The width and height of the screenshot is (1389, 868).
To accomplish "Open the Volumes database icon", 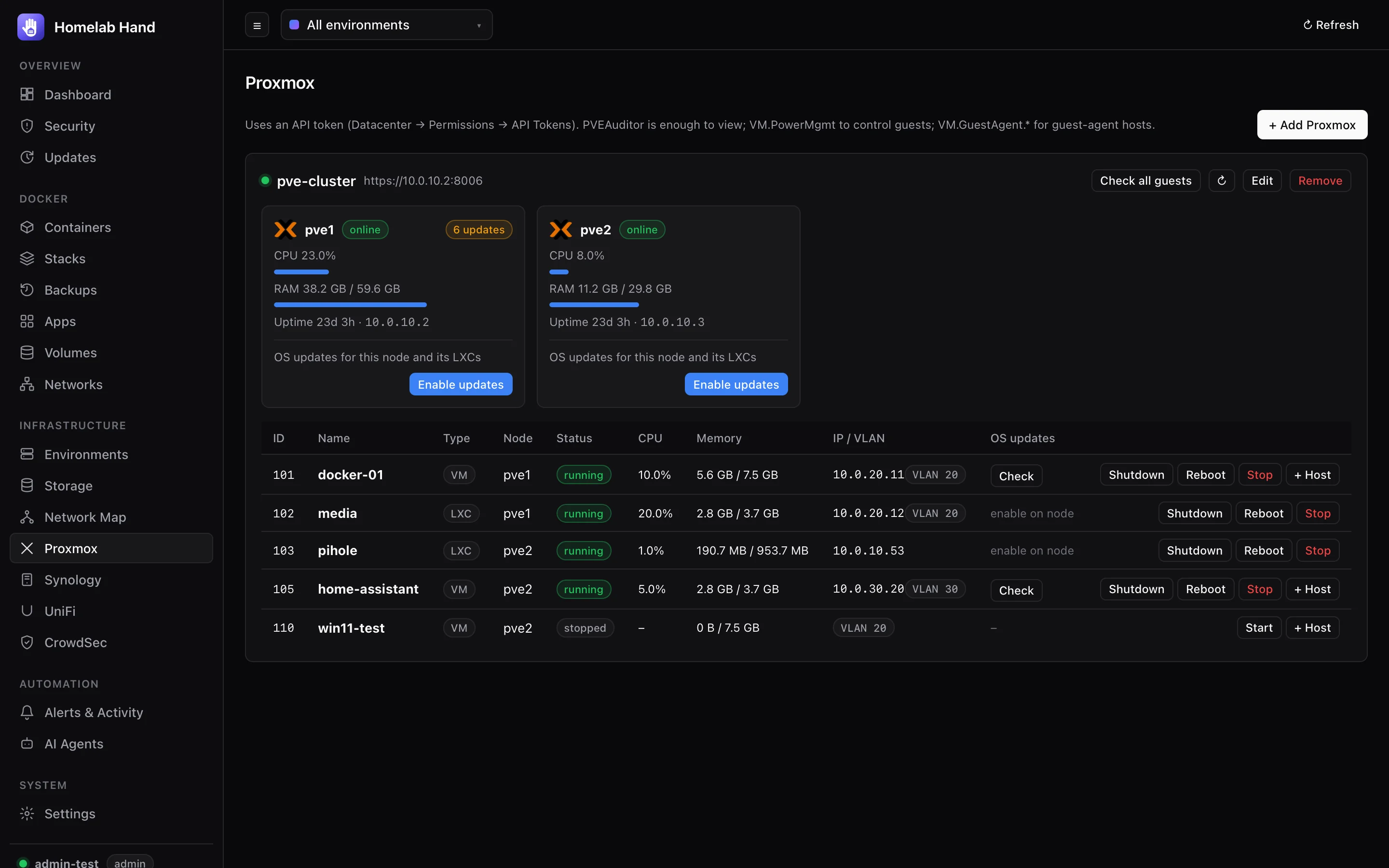I will (x=27, y=353).
